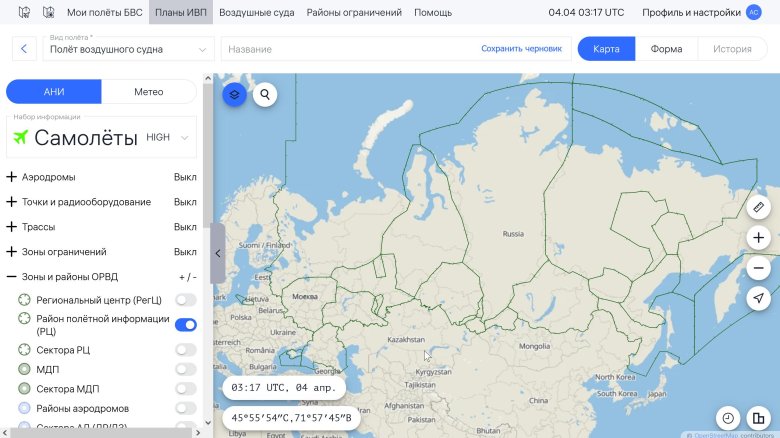Select the Метео button
Viewport: 780px width, 438px height.
click(148, 92)
